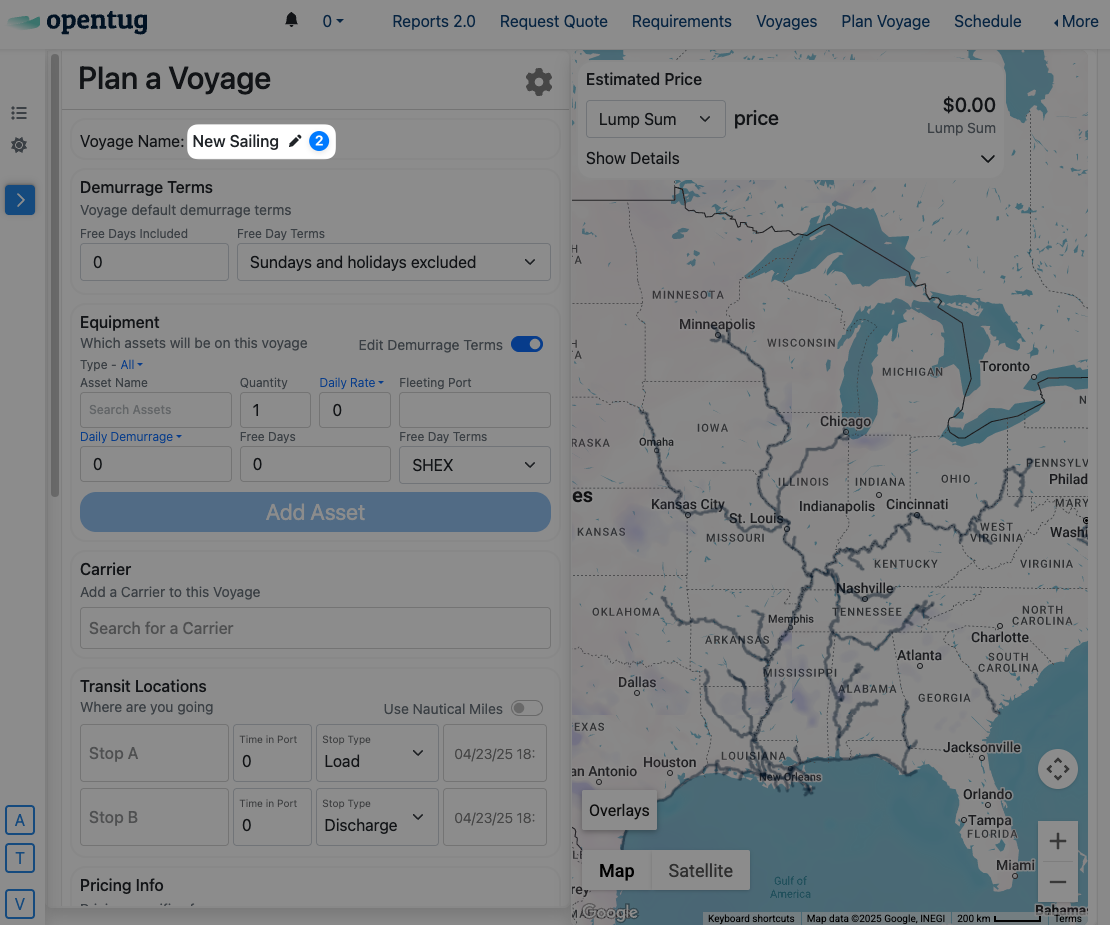Screen dimensions: 1110x925
Task: Open the list view icon in sidebar
Action: pos(19,113)
